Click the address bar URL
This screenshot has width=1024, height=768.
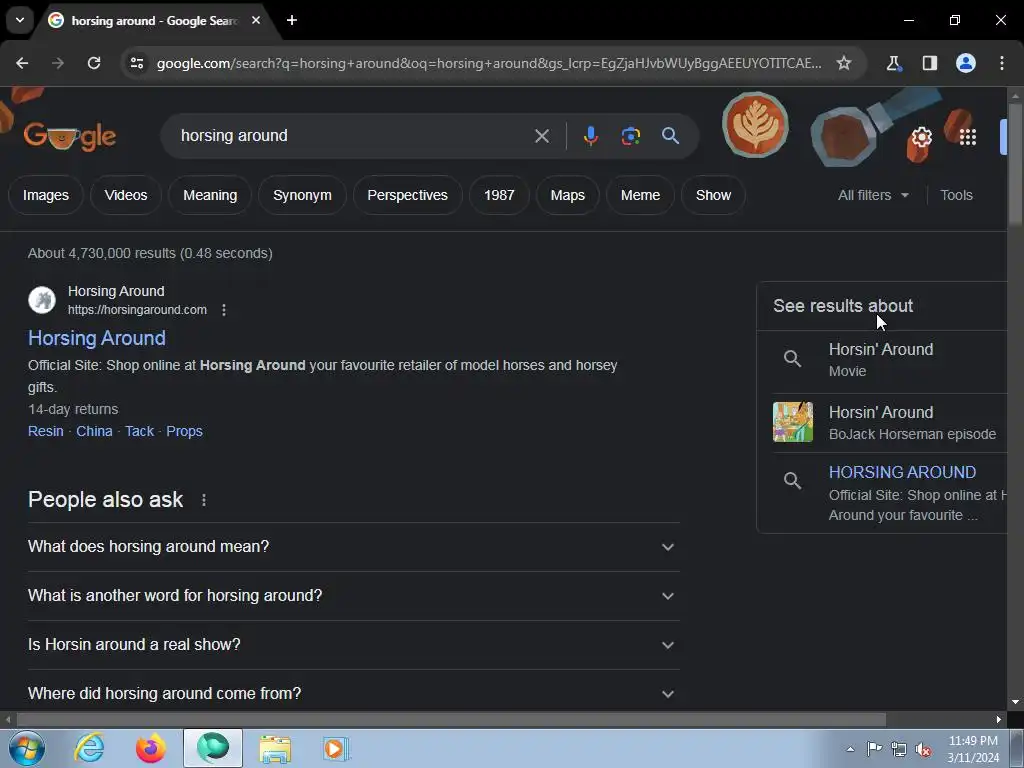point(488,63)
